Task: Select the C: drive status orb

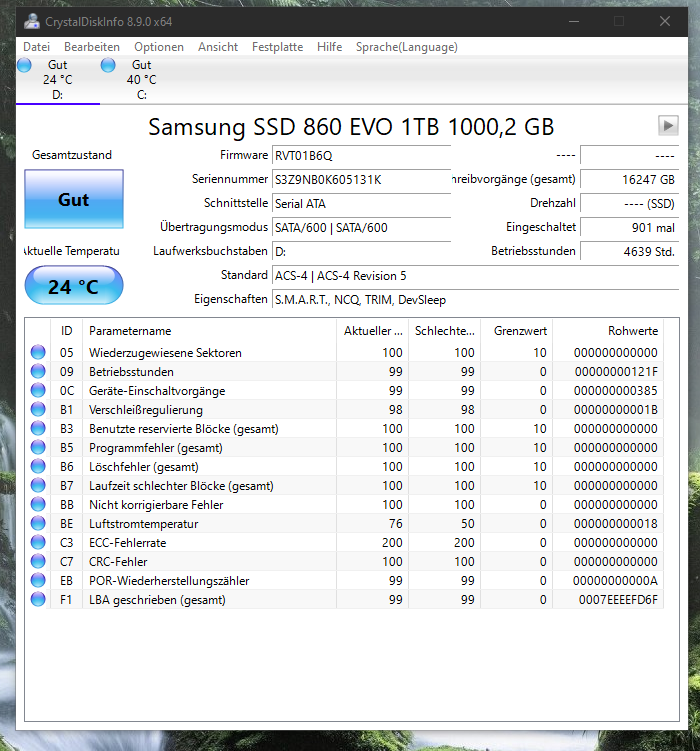Action: point(108,65)
